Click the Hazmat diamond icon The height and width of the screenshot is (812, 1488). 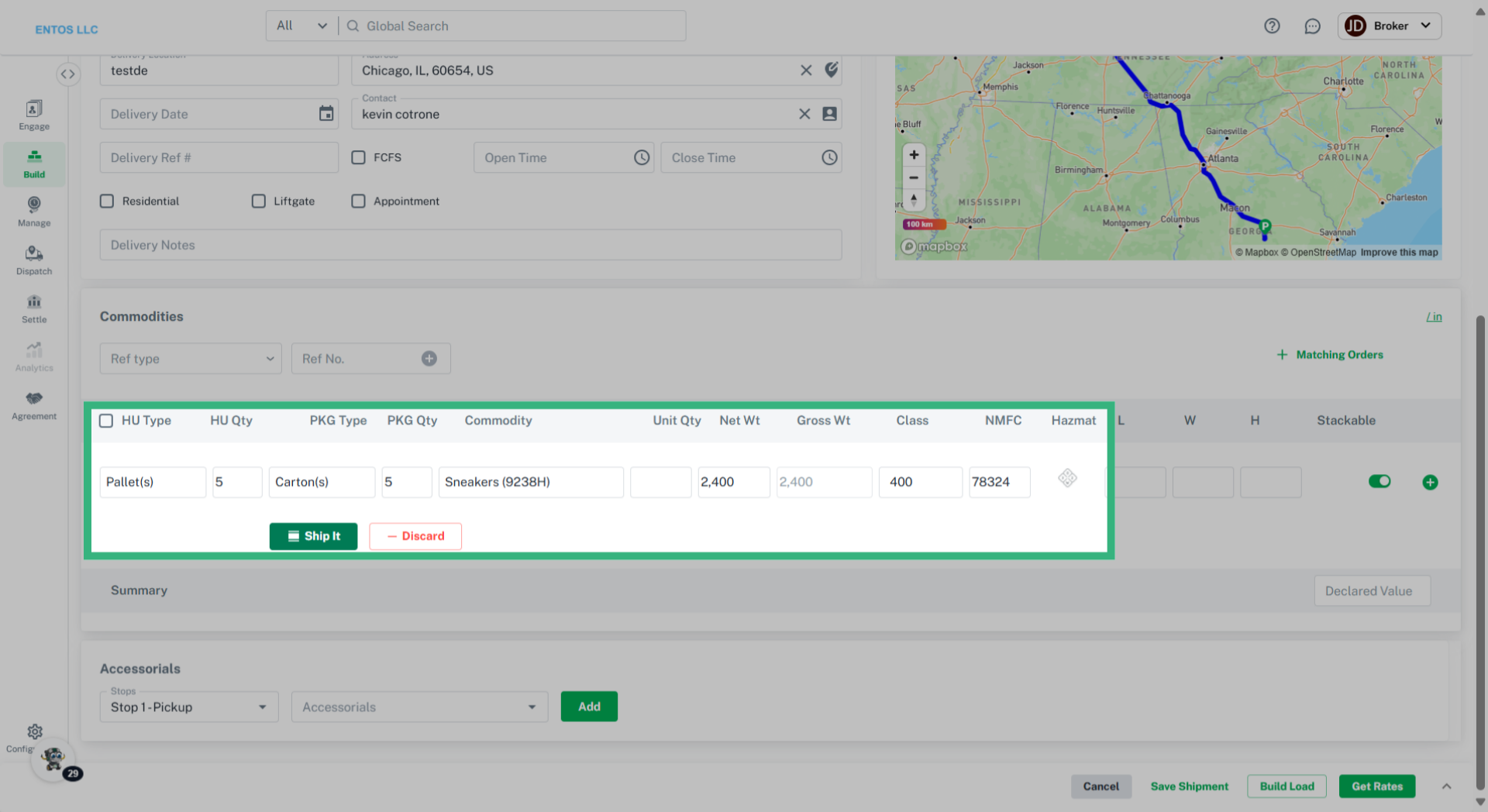click(x=1067, y=478)
